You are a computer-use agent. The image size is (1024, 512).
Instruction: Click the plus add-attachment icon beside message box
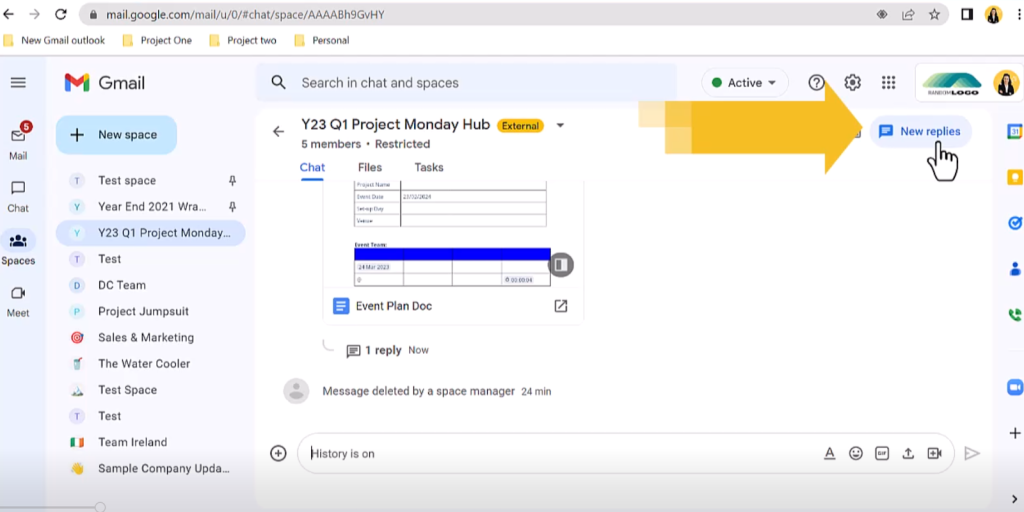[278, 453]
